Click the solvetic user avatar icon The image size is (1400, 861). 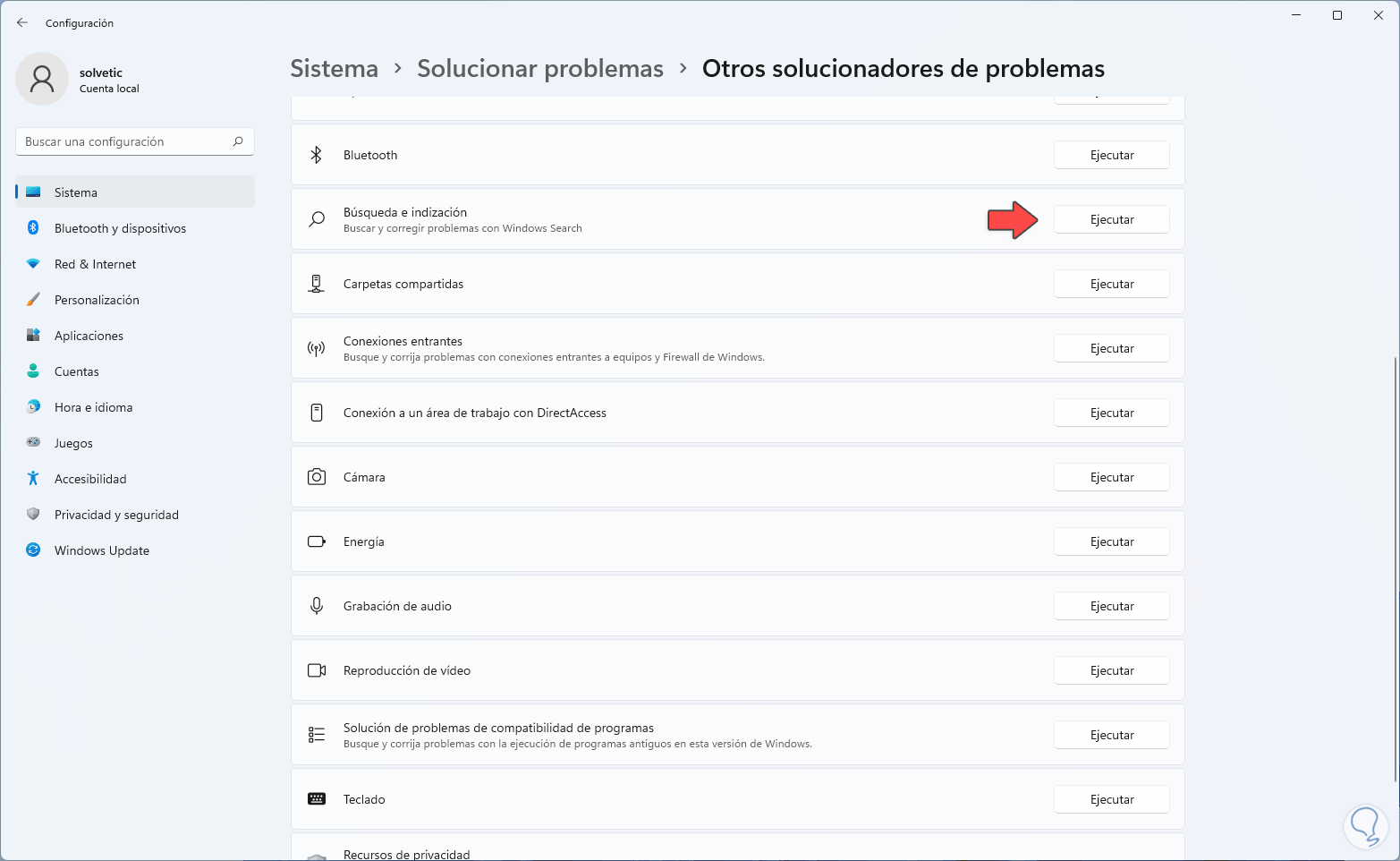(42, 79)
